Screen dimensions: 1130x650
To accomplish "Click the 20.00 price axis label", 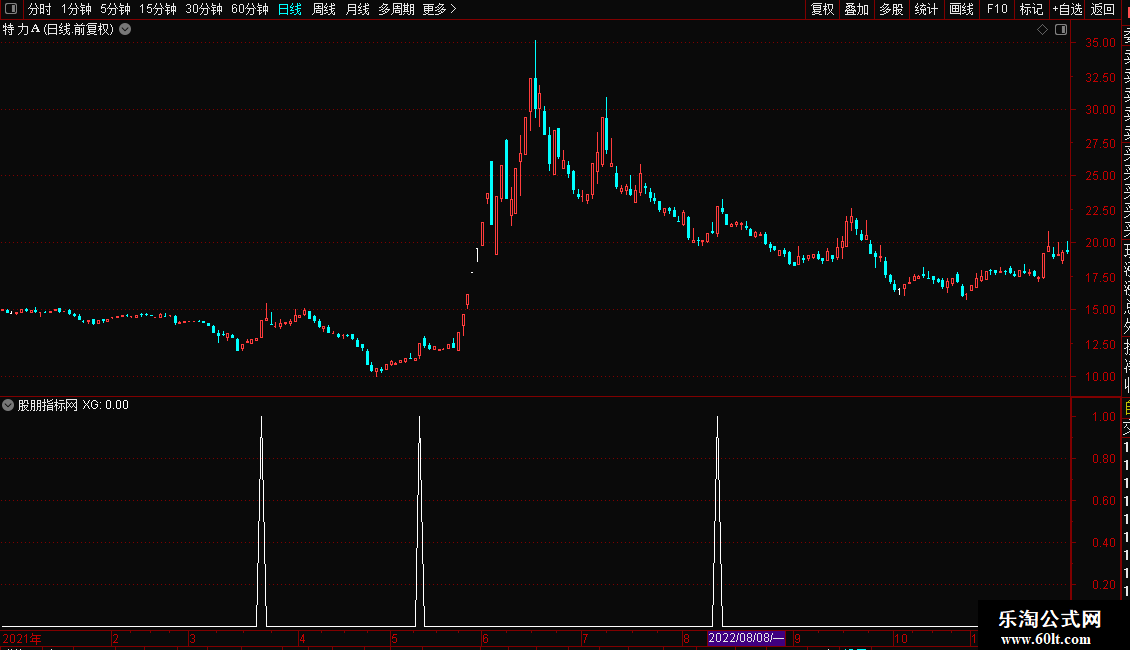I will pos(1100,243).
